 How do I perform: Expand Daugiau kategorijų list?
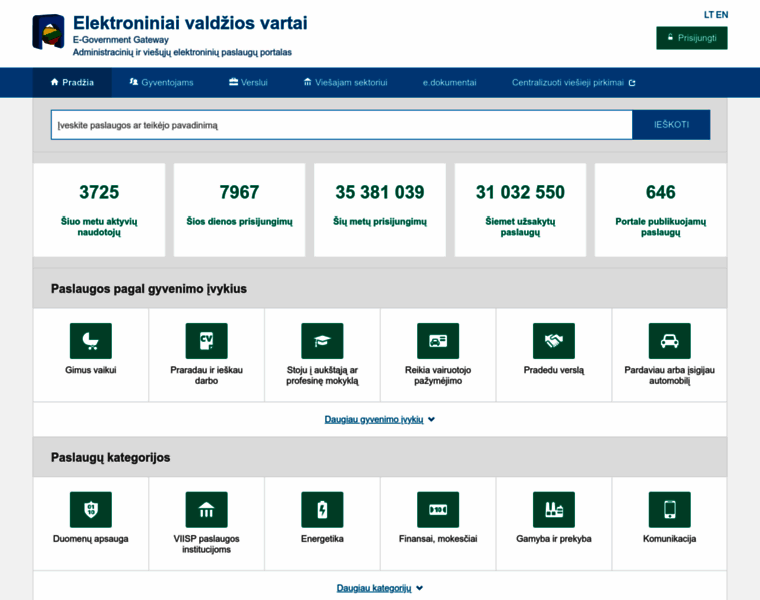[x=379, y=588]
